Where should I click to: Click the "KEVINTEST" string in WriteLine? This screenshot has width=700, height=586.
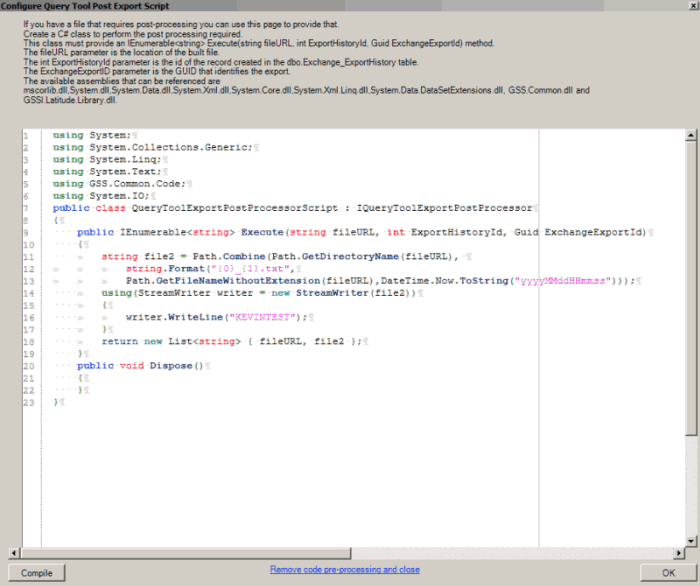click(266, 316)
